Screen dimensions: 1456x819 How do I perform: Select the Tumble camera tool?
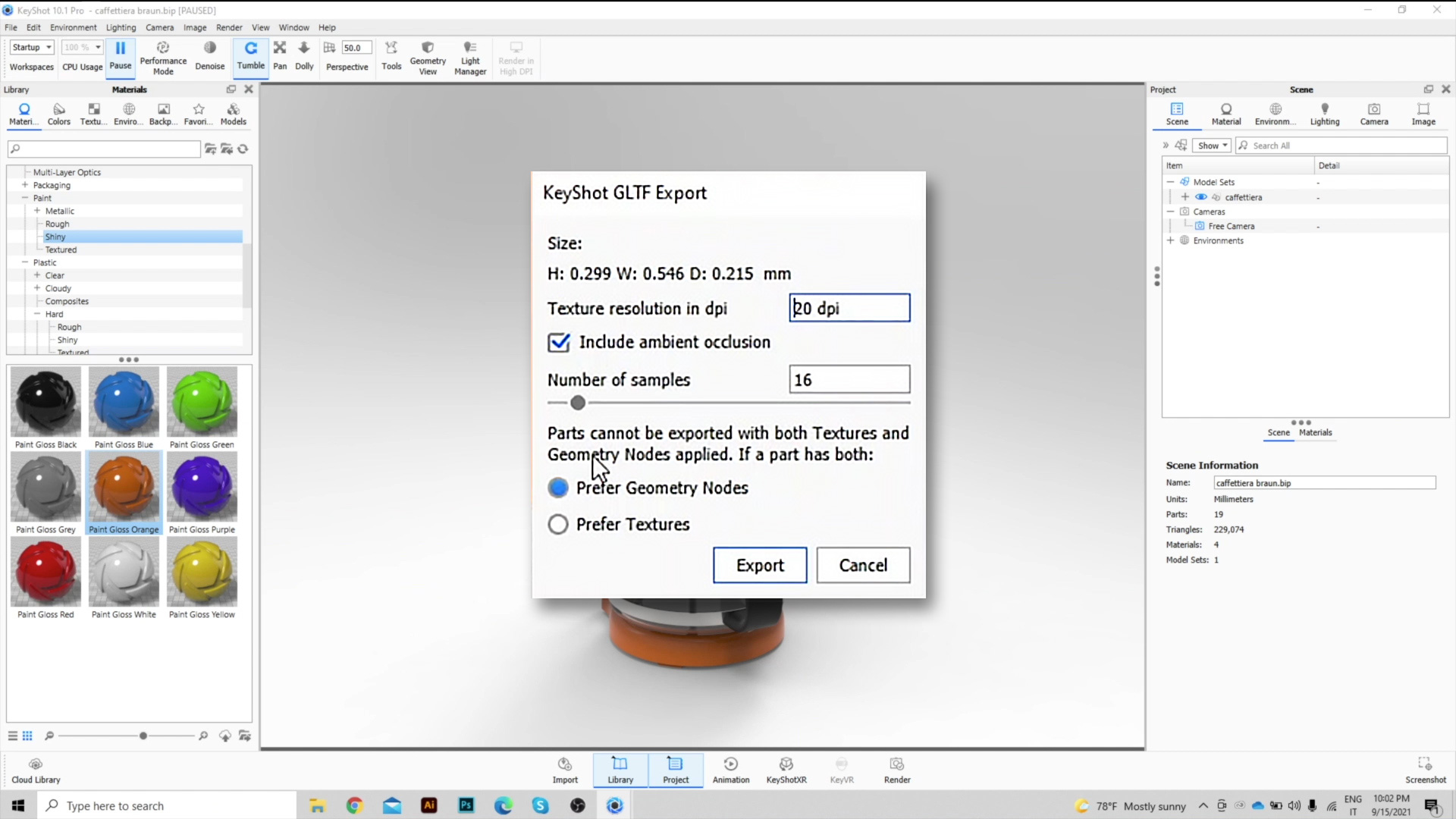(x=251, y=56)
